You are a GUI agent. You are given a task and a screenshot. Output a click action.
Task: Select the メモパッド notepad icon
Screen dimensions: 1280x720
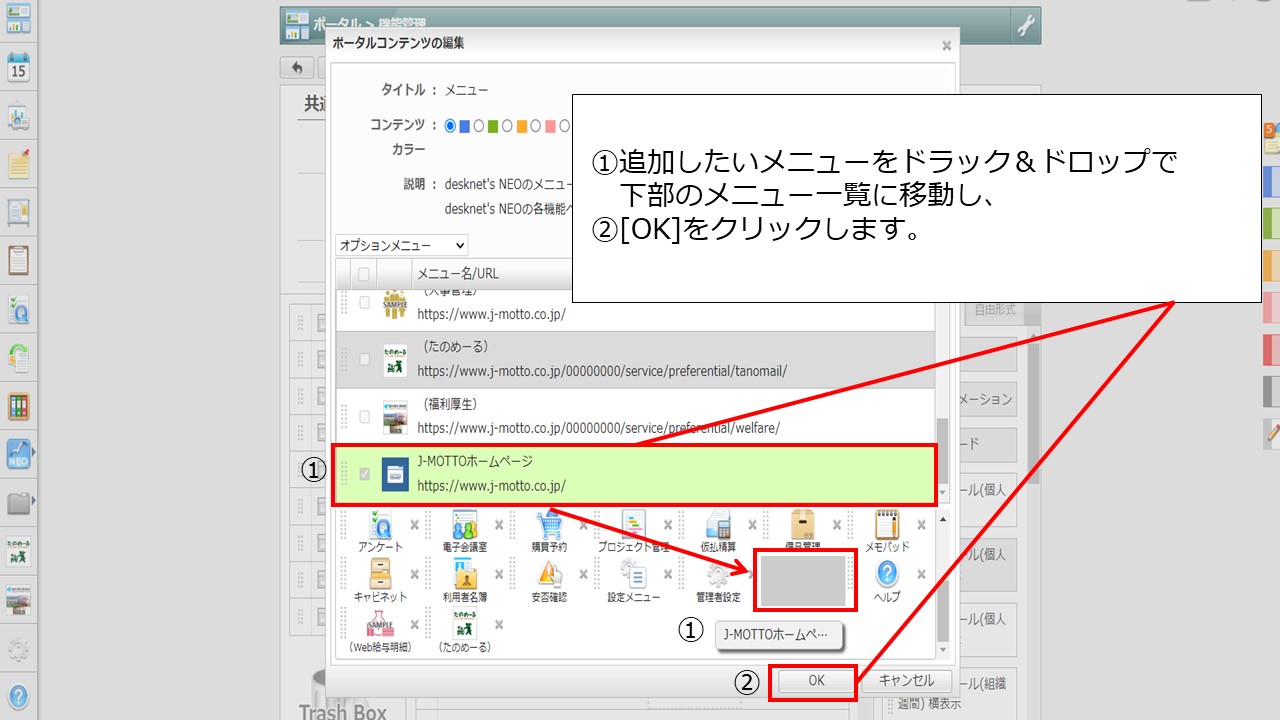886,523
